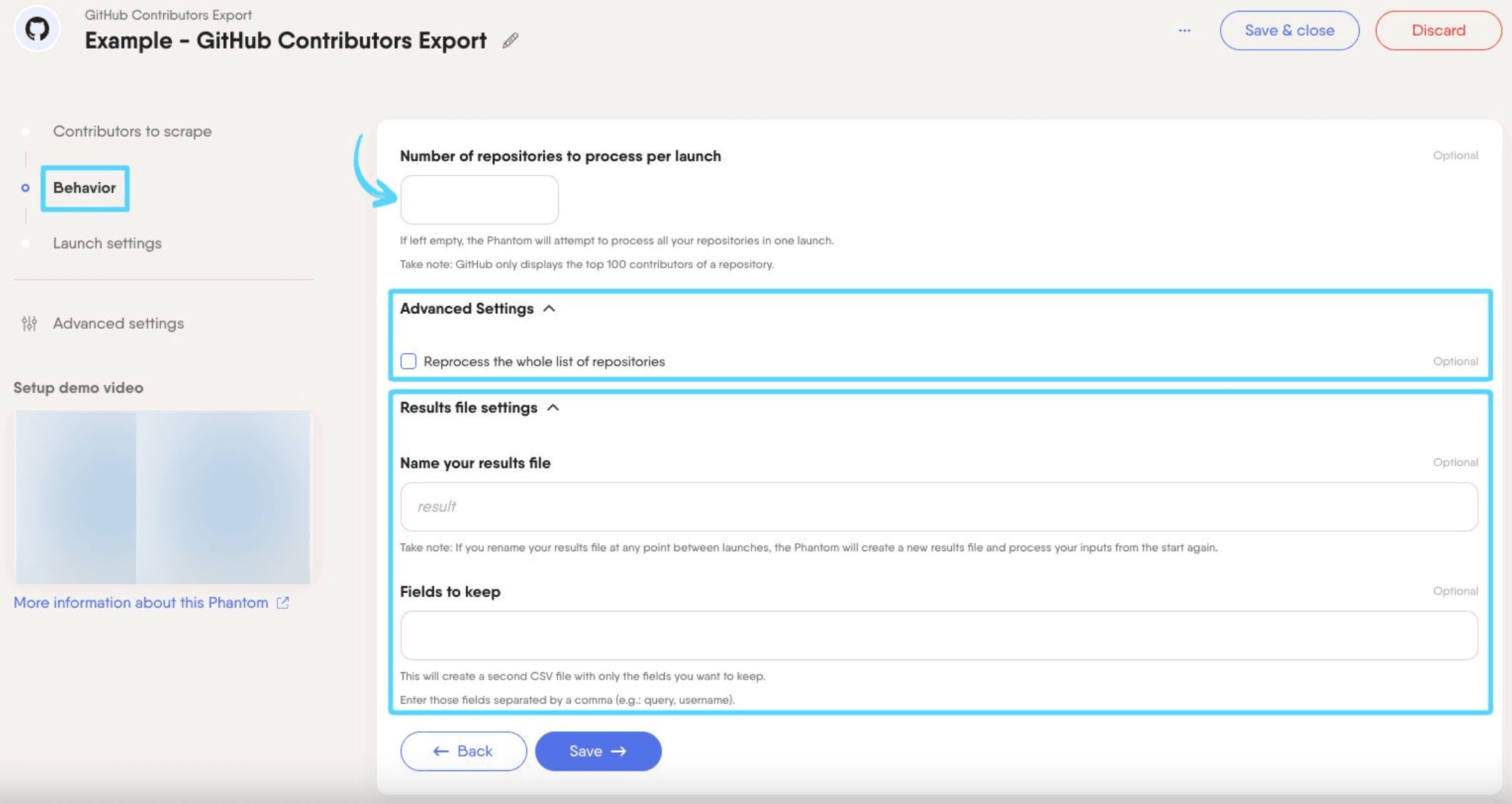
Task: Click the Fields to keep input
Action: coord(939,635)
